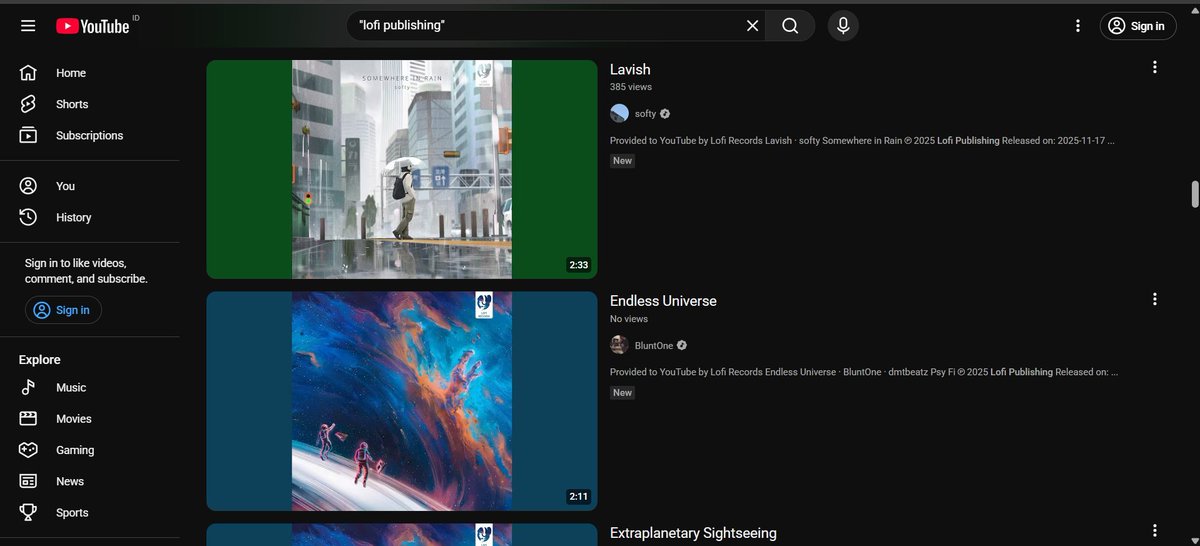The image size is (1200, 546).
Task: Click the Sports trophy icon
Action: coord(28,512)
